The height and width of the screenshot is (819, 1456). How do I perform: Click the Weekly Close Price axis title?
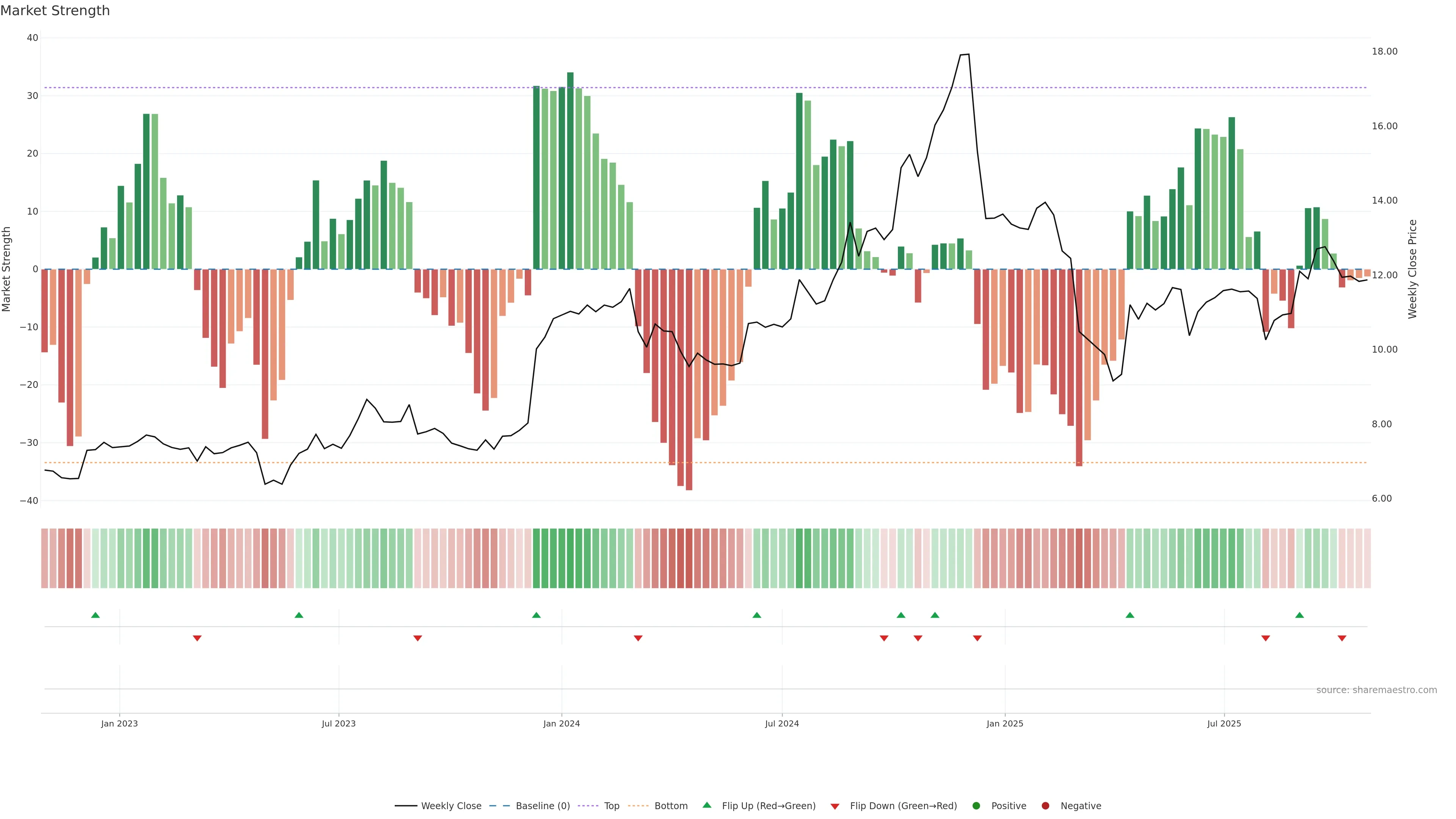click(1412, 269)
